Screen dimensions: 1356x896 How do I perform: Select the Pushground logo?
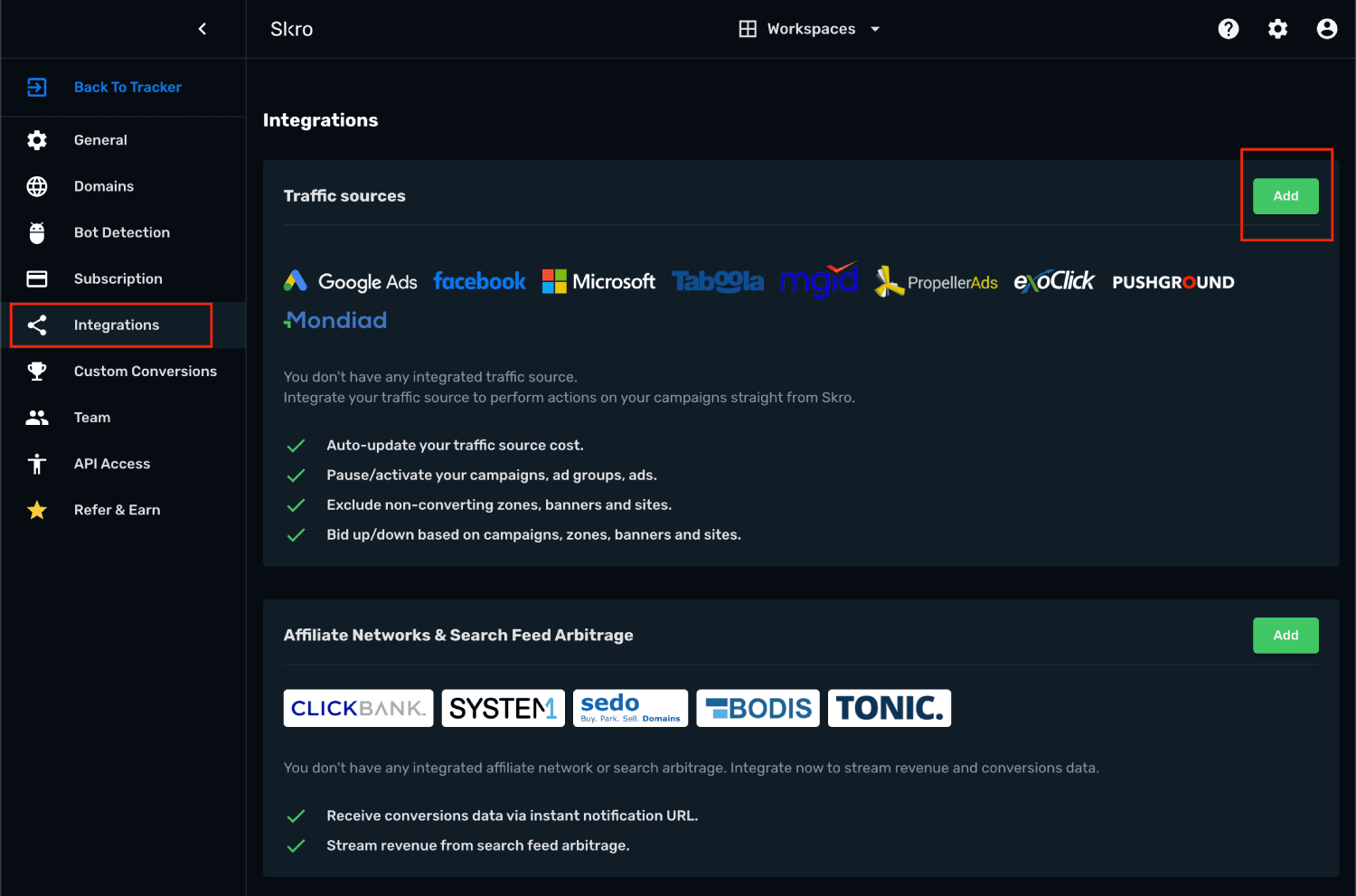tap(1173, 282)
